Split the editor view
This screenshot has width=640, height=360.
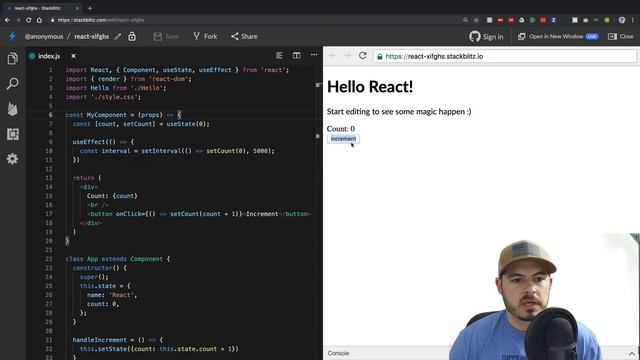297,55
